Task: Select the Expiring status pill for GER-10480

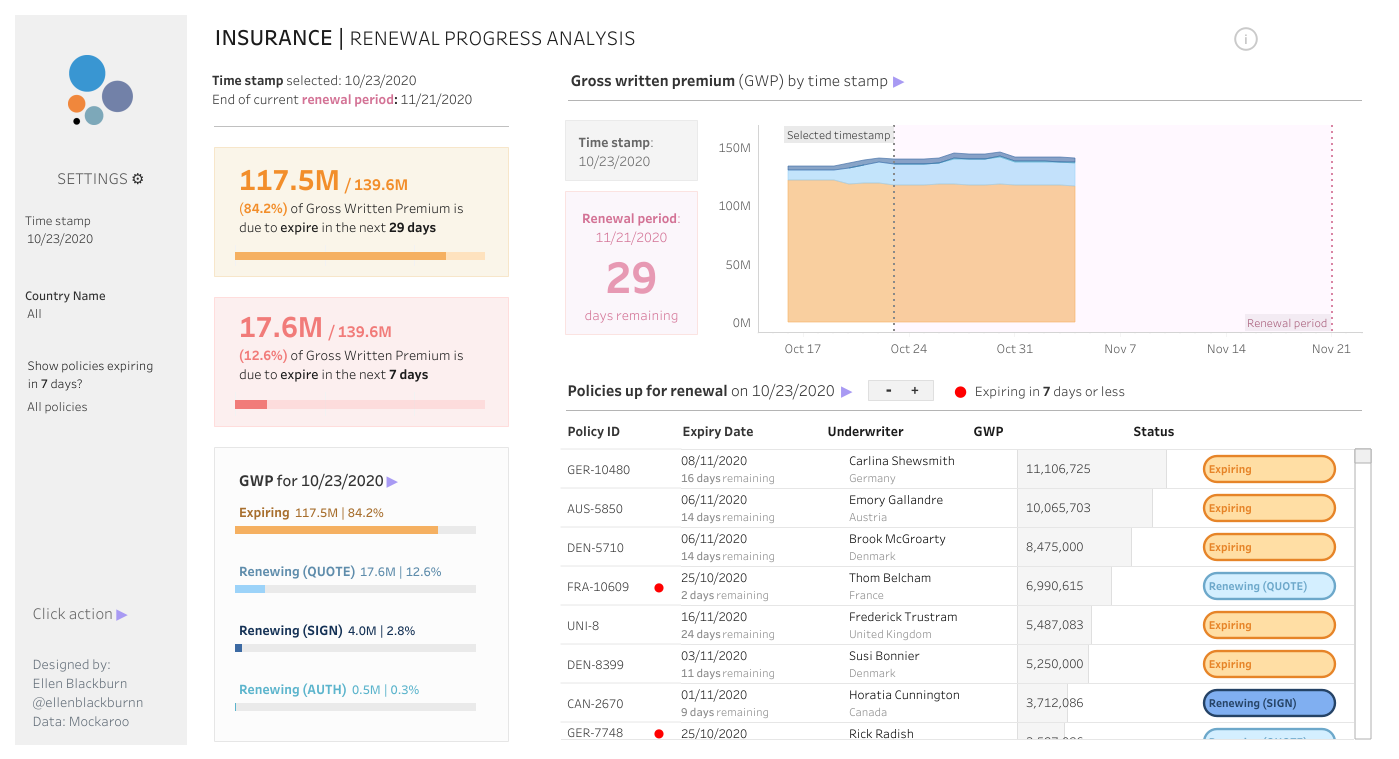Action: (x=1269, y=469)
